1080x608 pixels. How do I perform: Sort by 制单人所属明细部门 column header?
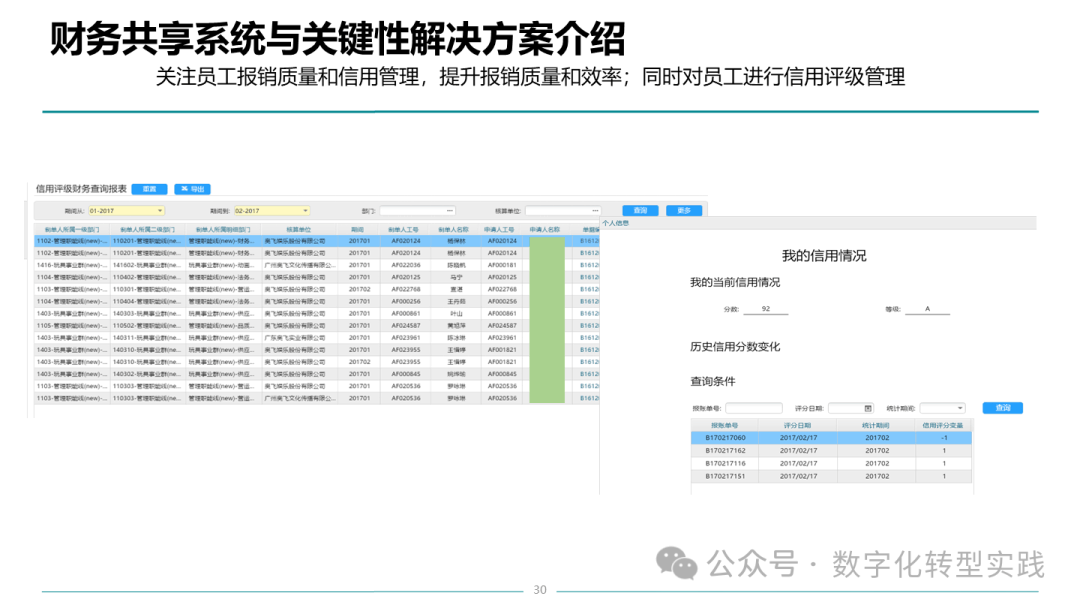coord(223,229)
